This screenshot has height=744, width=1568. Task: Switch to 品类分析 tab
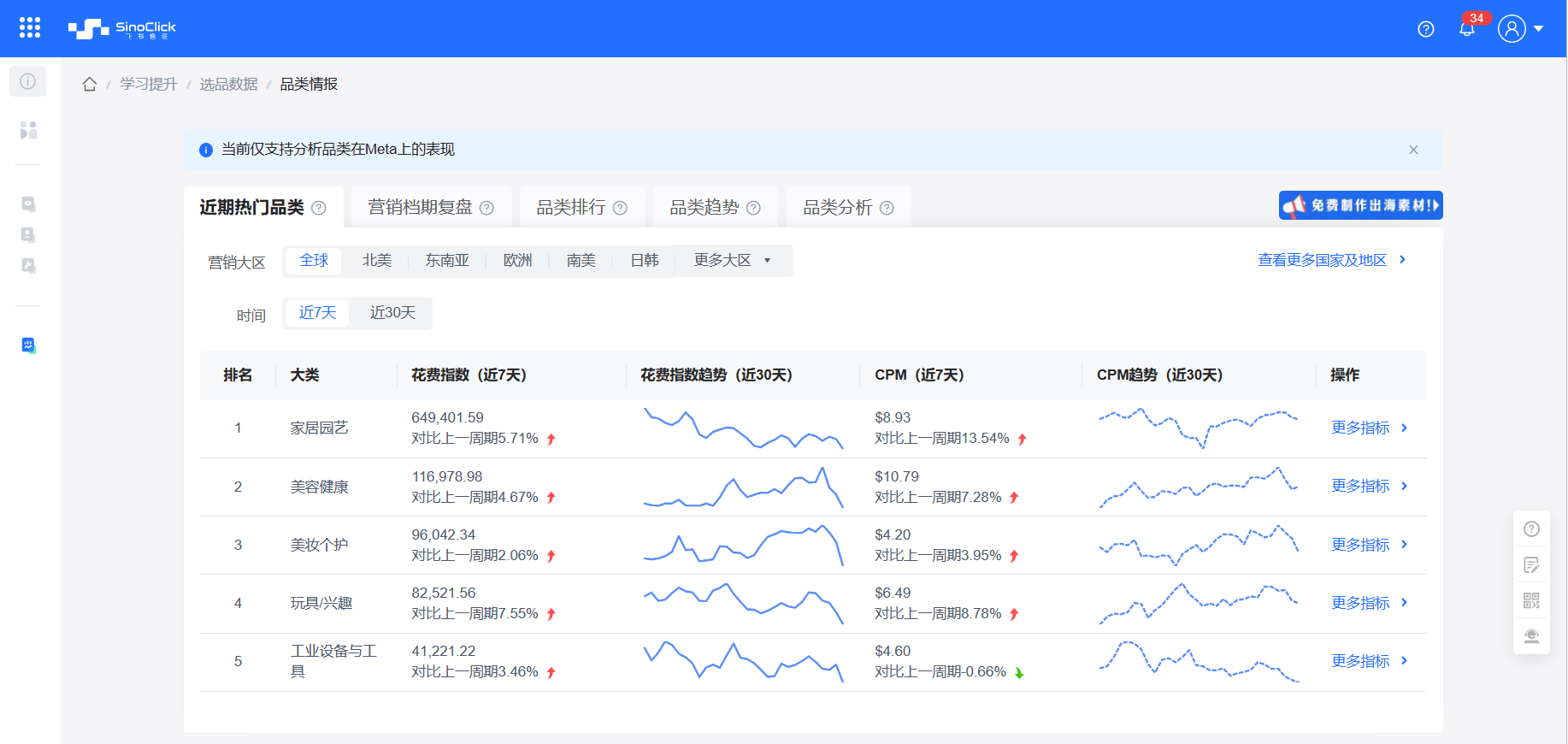837,208
